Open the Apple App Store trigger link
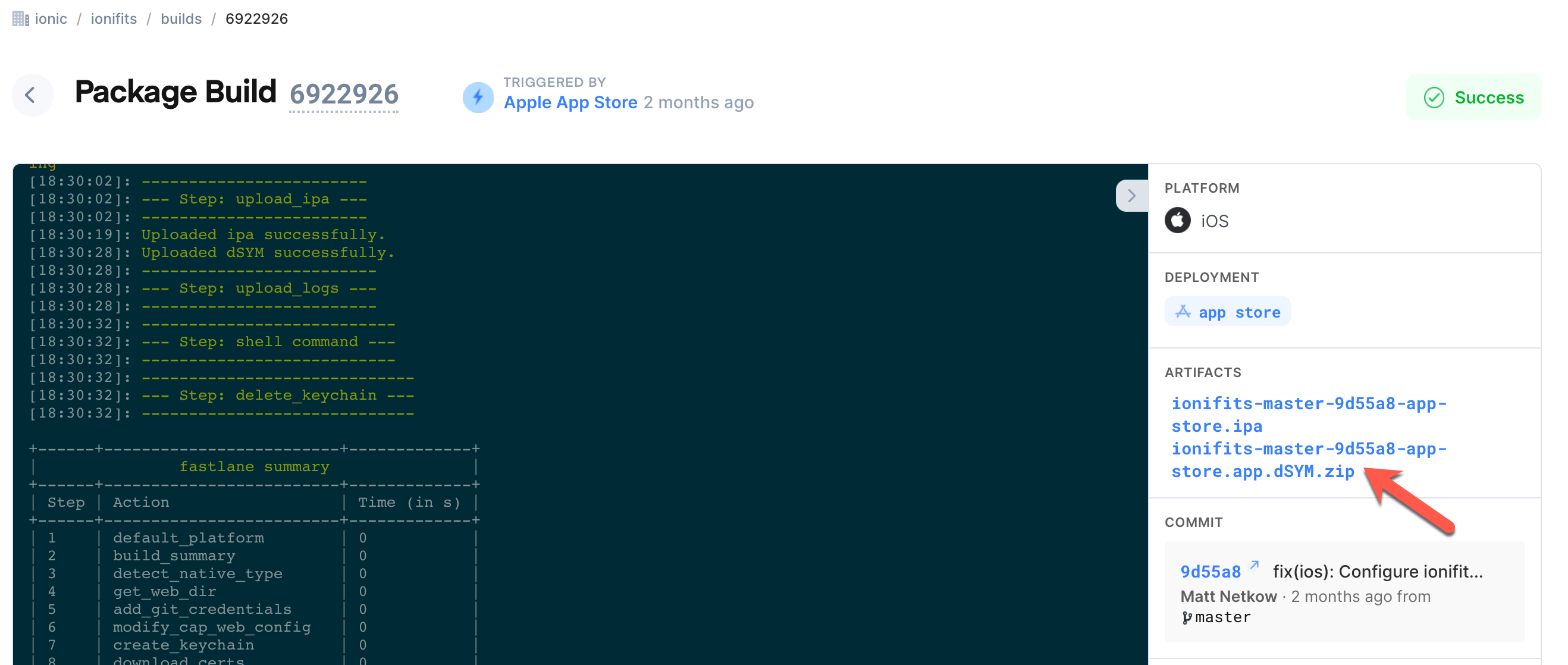Screen dimensions: 1568x665 570,102
